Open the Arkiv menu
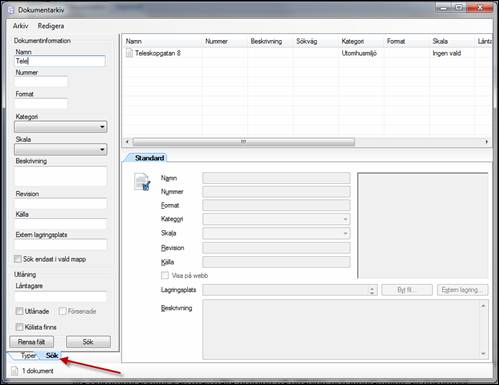Screen dimensions: 499x385 20,26
